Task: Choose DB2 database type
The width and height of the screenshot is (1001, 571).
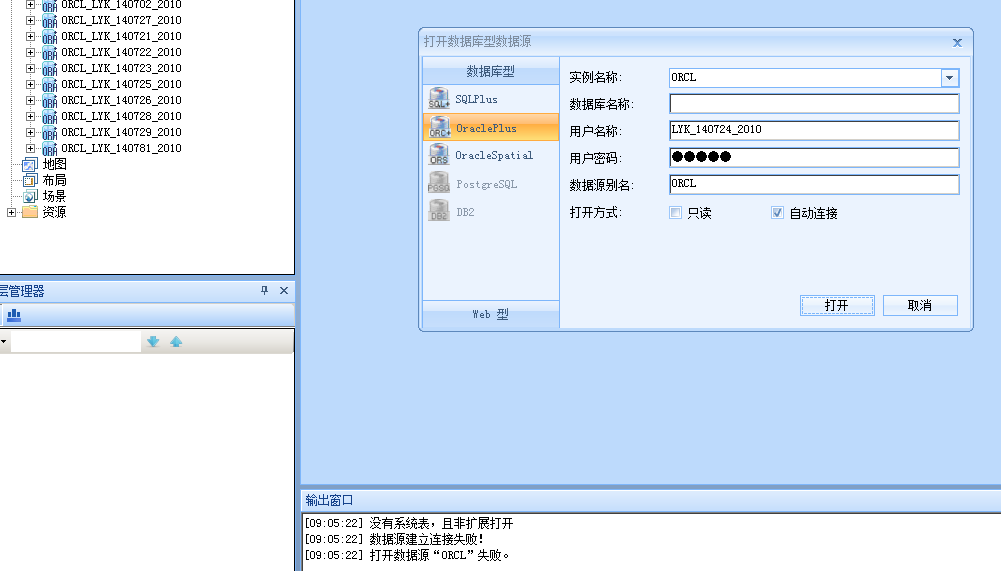Action: pyautogui.click(x=490, y=212)
